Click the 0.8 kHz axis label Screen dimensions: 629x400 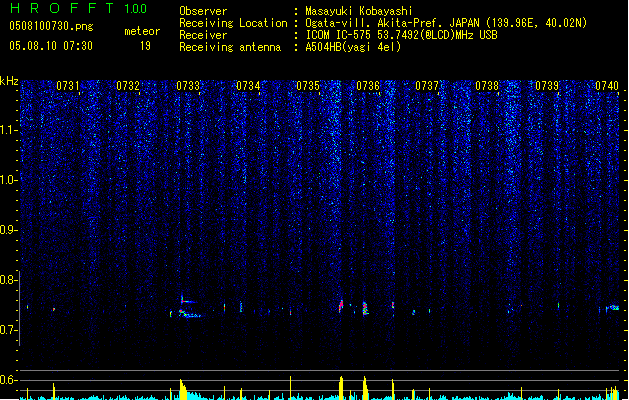(8, 280)
